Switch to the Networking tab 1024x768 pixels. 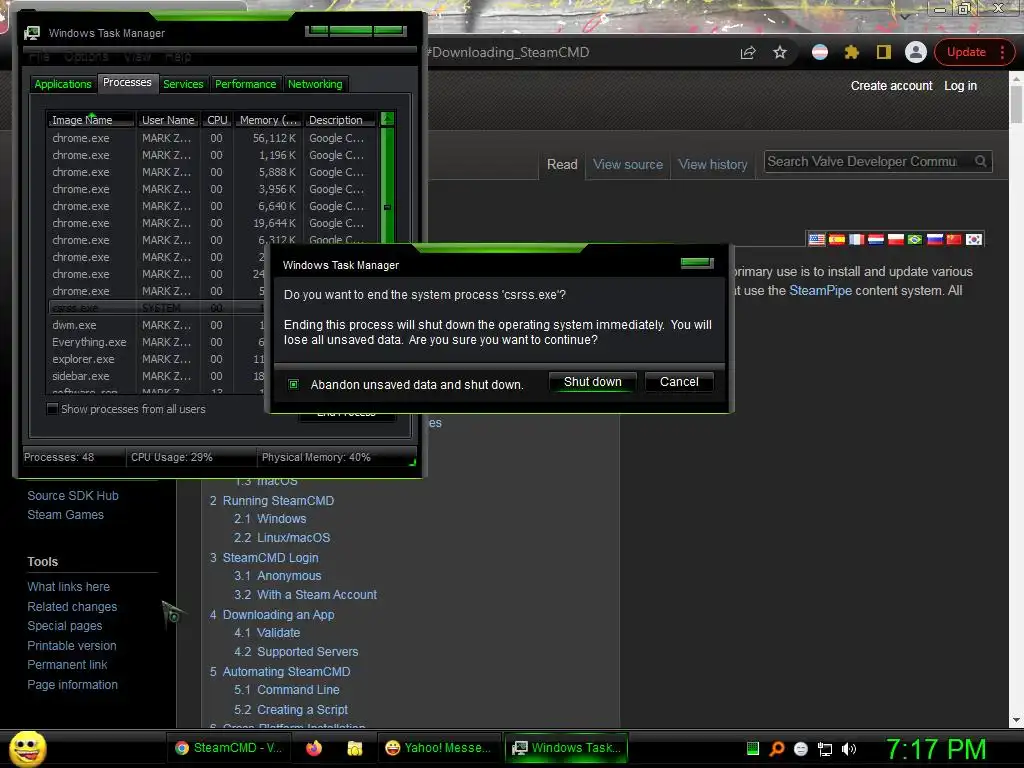pos(315,84)
